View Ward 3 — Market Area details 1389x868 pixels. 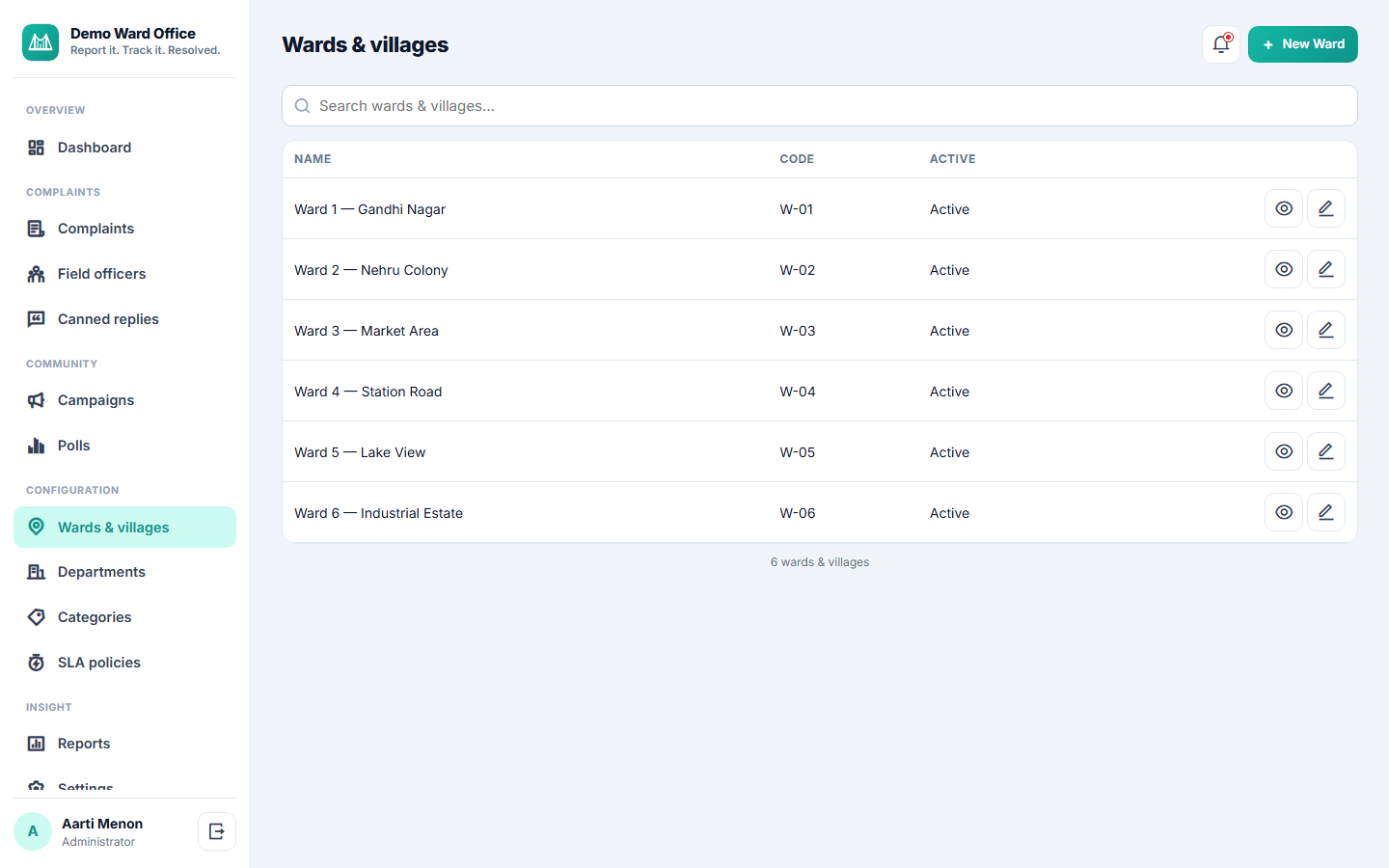tap(1284, 330)
